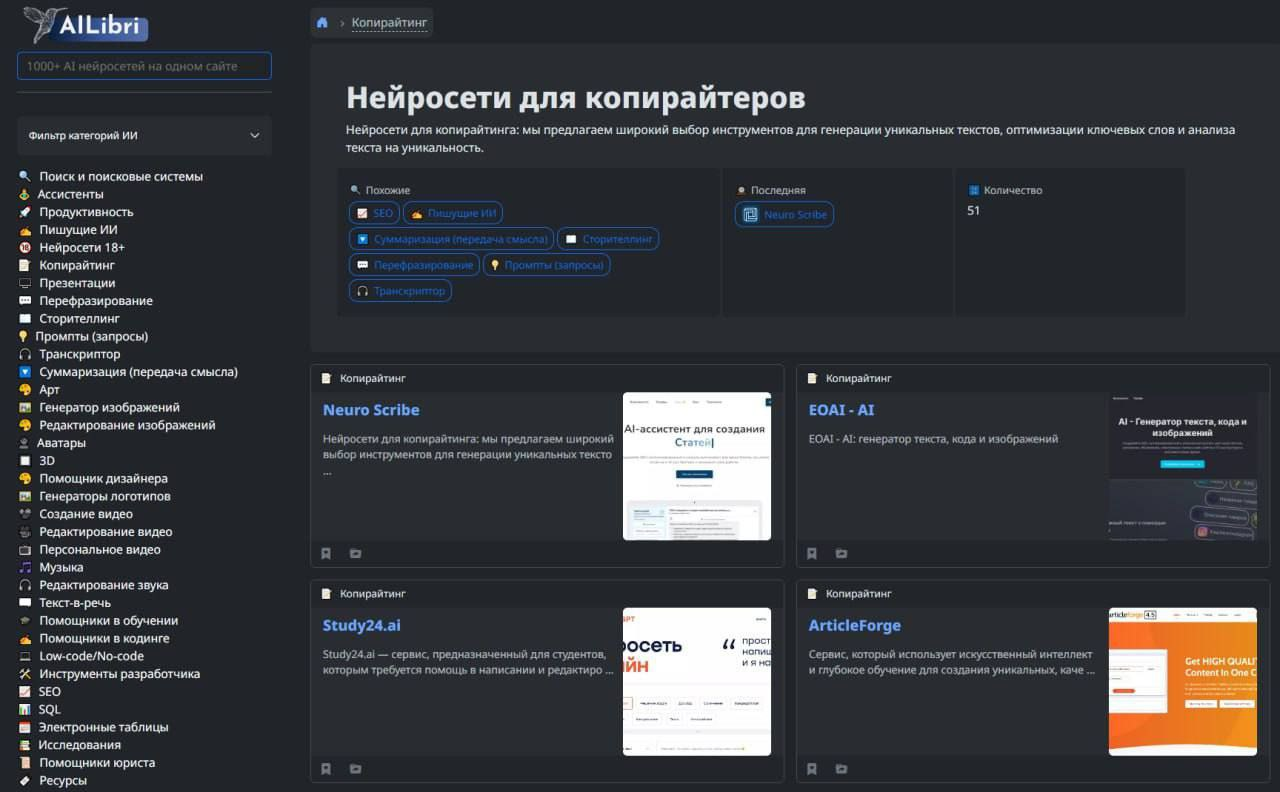The height and width of the screenshot is (792, 1280).
Task: Click the palette icon beside Арт
Action: pyautogui.click(x=25, y=390)
